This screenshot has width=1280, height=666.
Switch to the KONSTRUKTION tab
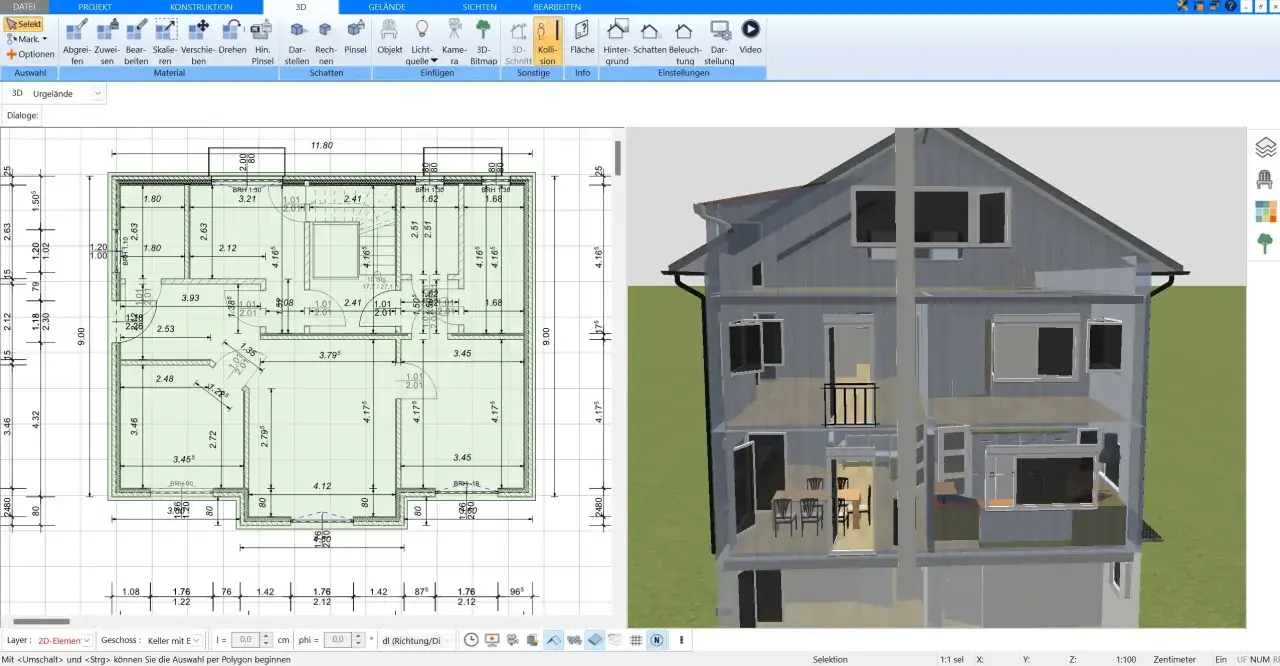pos(201,6)
